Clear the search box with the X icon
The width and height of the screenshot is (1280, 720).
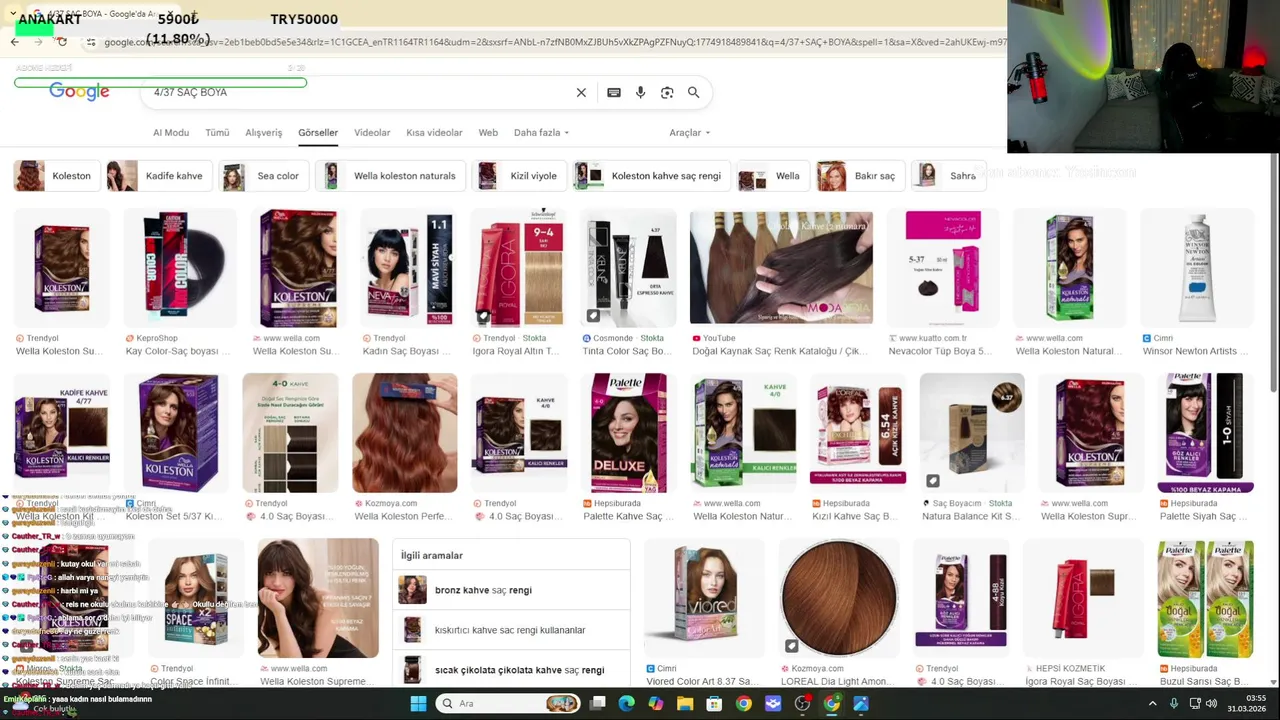point(581,92)
